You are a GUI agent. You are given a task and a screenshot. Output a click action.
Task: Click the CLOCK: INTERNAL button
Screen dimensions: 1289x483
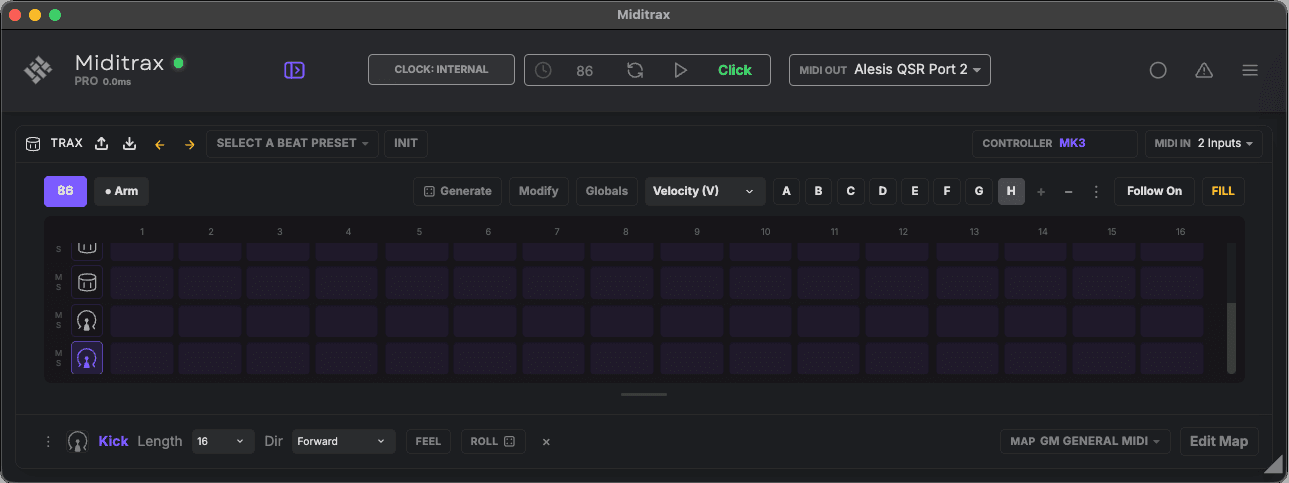441,70
